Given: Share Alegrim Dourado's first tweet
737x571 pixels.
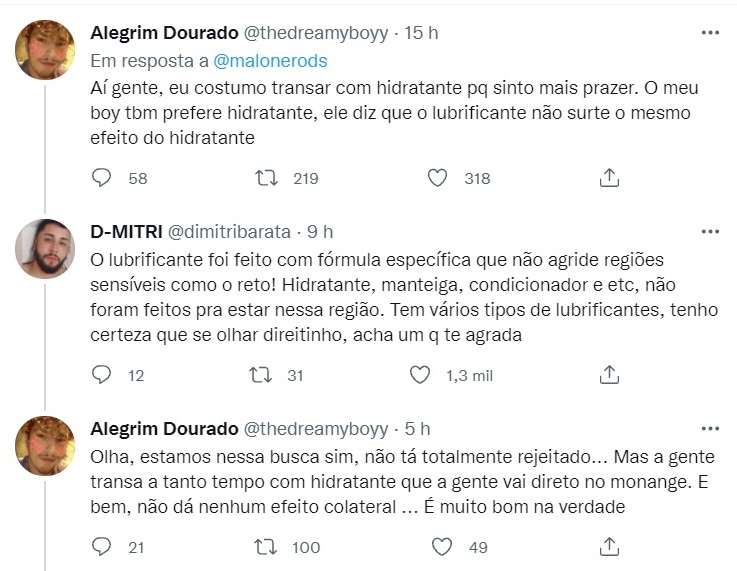Looking at the screenshot, I should tap(609, 178).
